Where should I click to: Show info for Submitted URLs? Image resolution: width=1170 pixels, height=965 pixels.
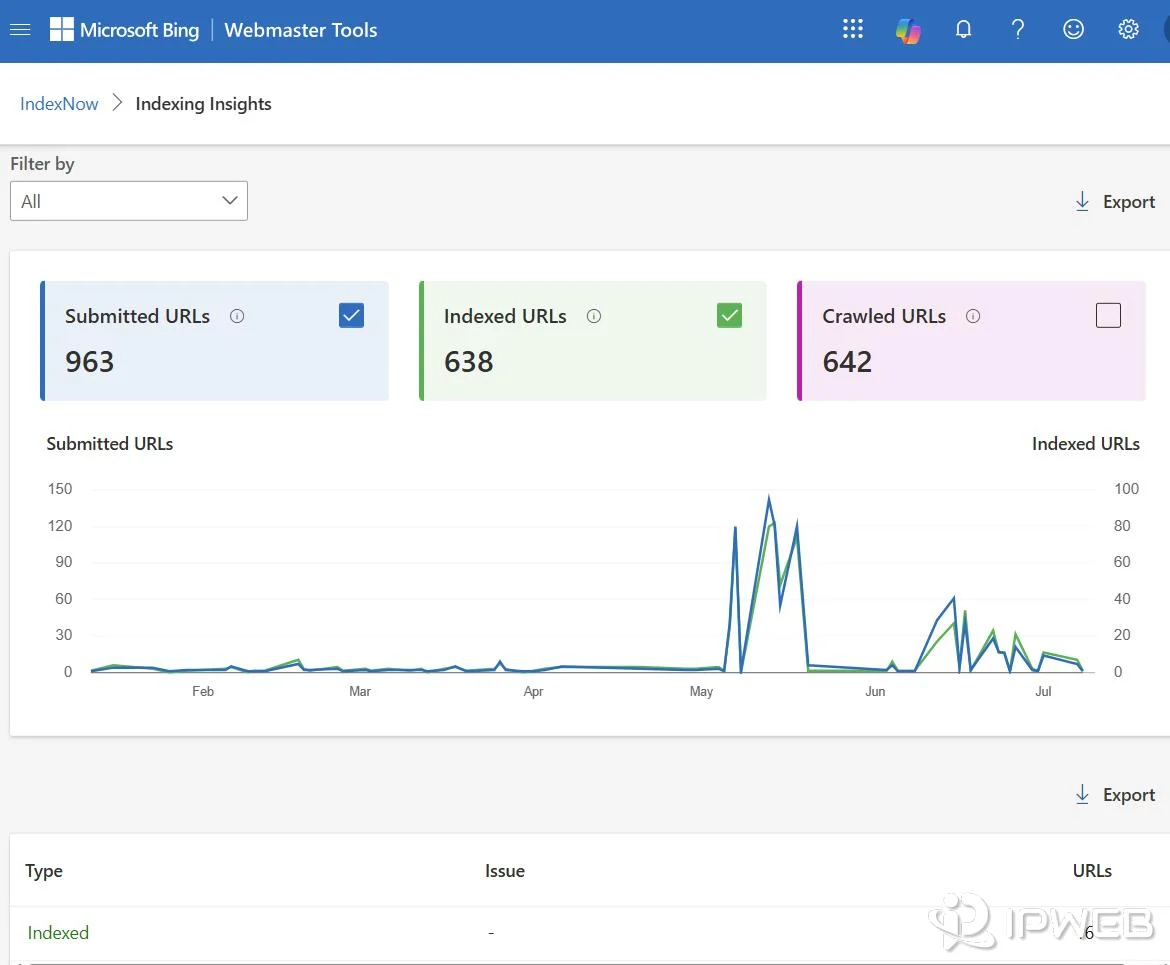(237, 316)
